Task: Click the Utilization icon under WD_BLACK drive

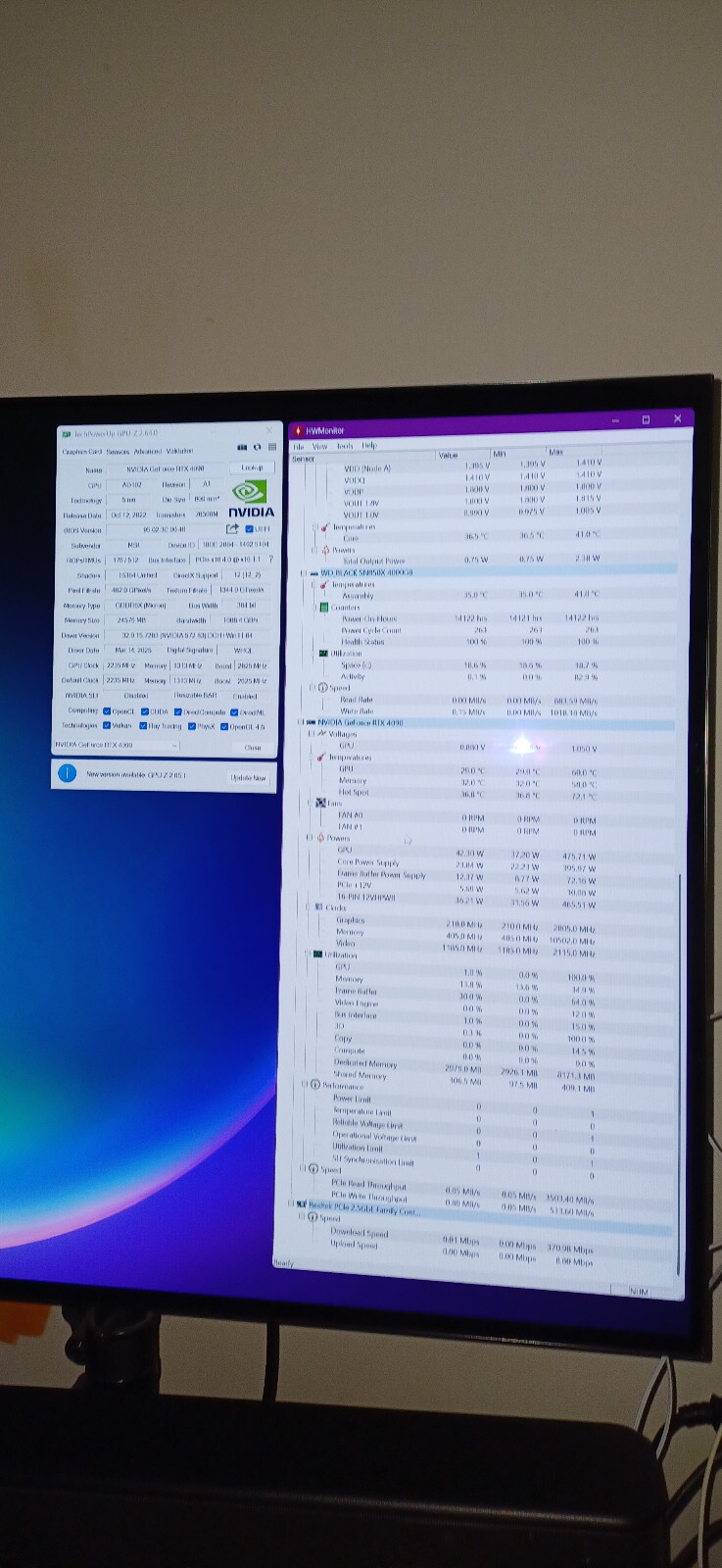Action: [x=323, y=653]
